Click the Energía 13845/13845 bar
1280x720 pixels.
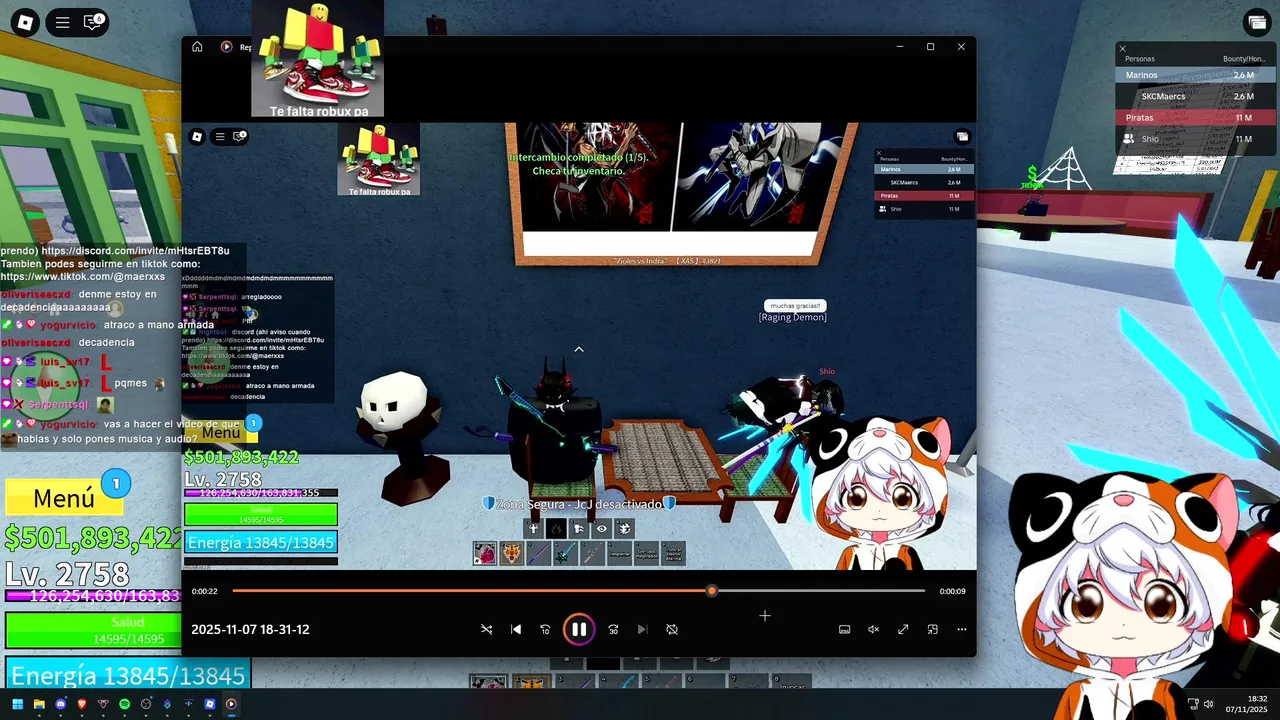click(x=128, y=676)
